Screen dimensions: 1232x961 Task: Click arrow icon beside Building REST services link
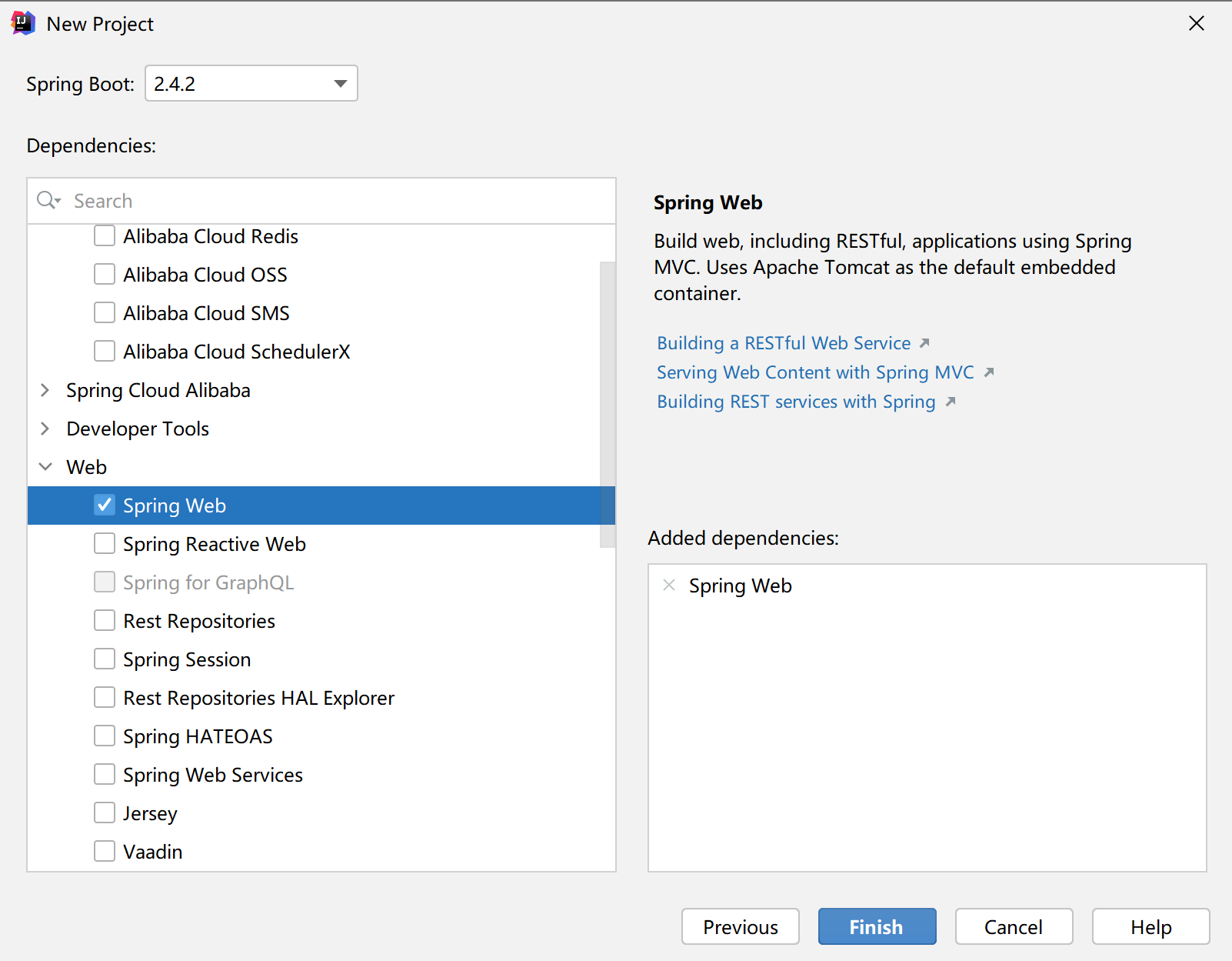(951, 402)
